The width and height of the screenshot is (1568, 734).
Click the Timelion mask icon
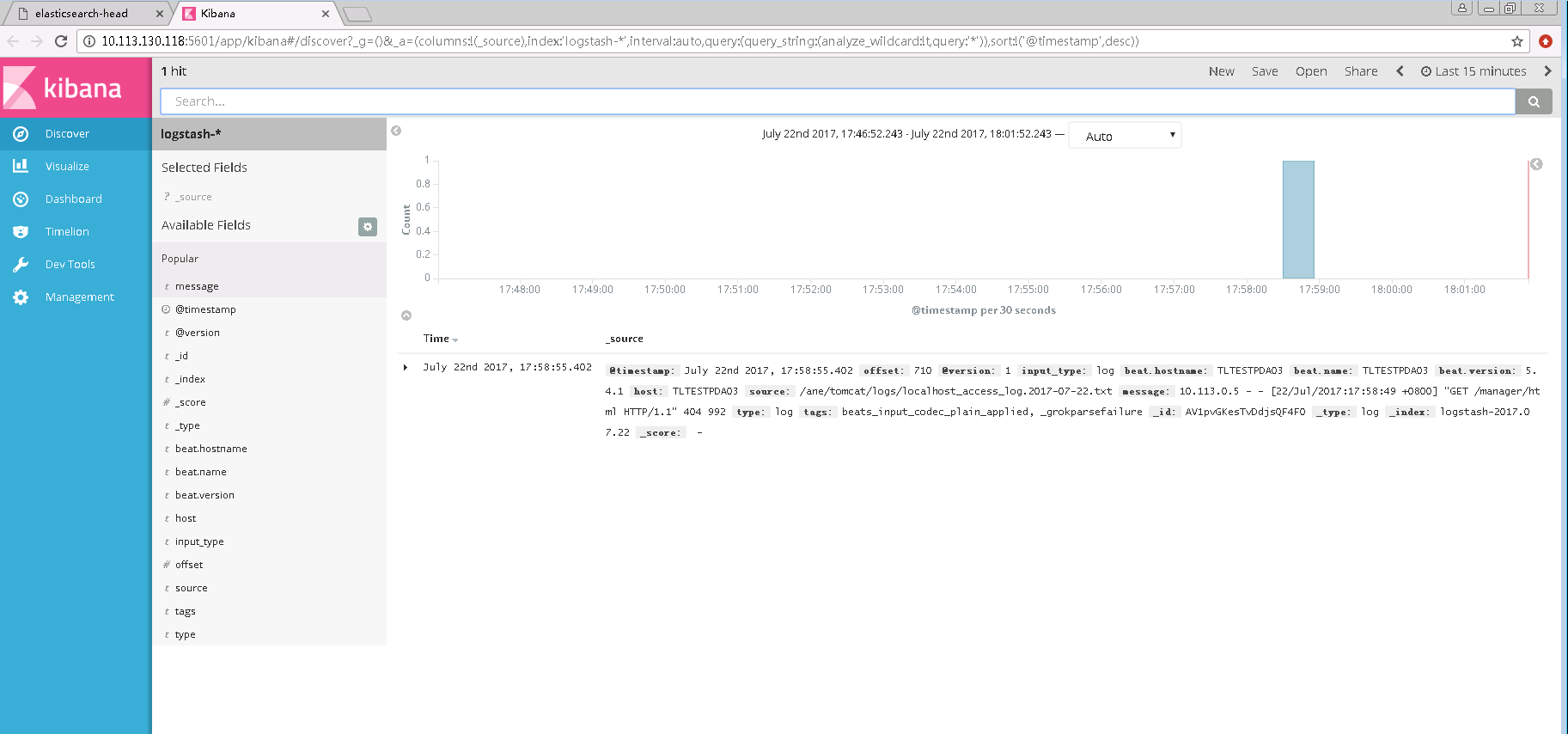21,232
